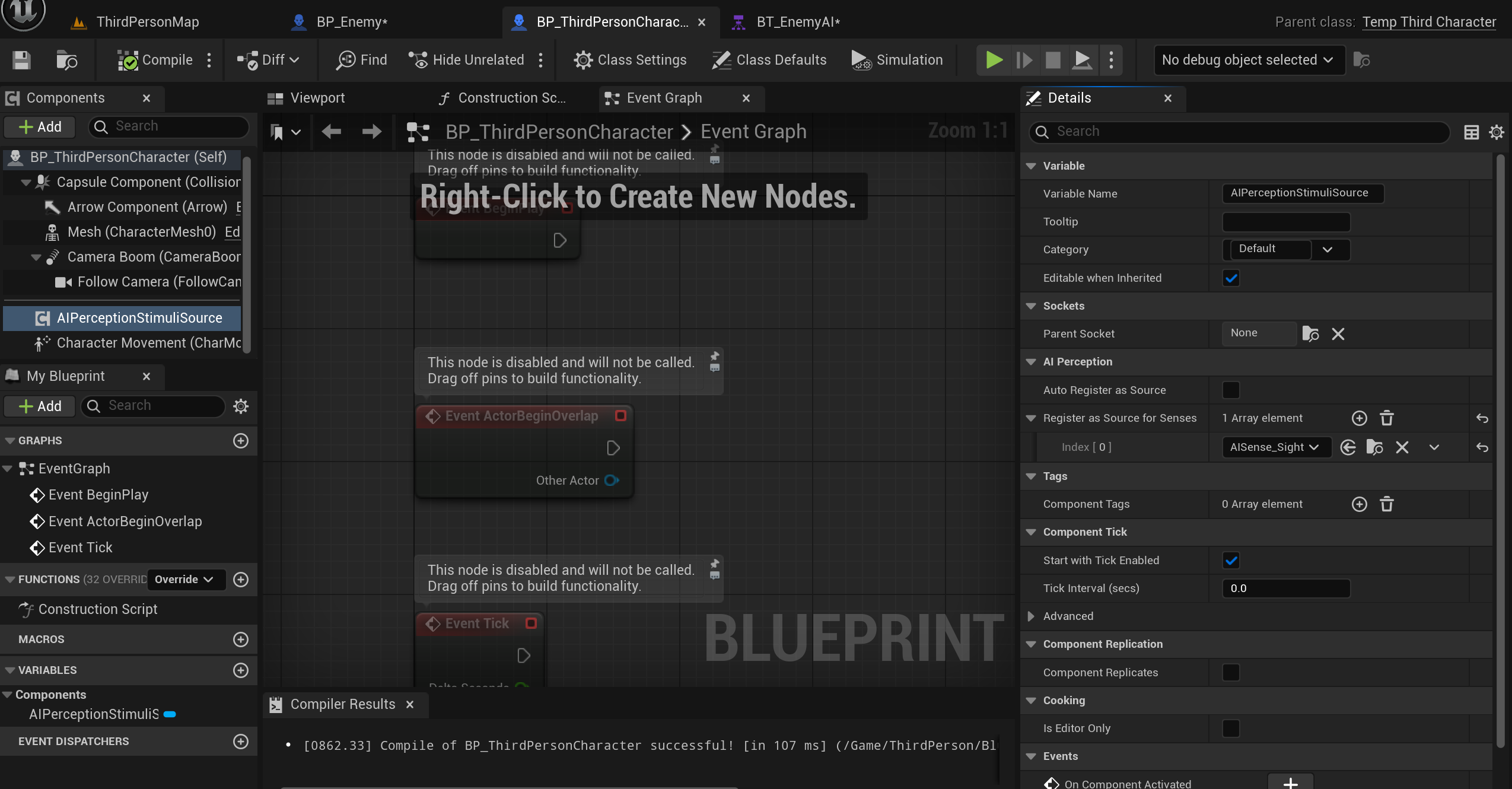Enable Component Replicates checkbox
This screenshot has width=1512, height=789.
pos(1231,672)
